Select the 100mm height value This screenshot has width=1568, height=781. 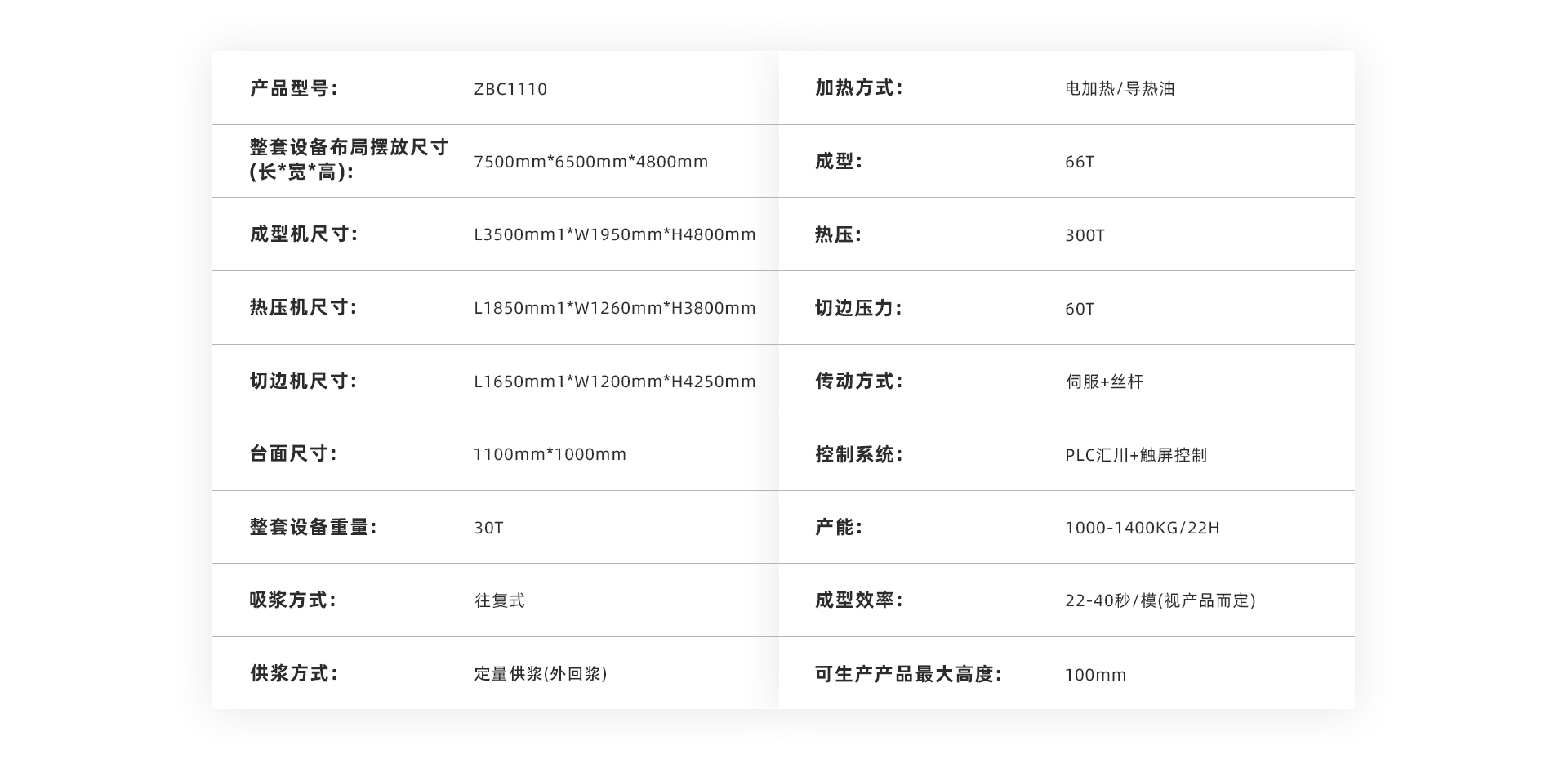1095,675
